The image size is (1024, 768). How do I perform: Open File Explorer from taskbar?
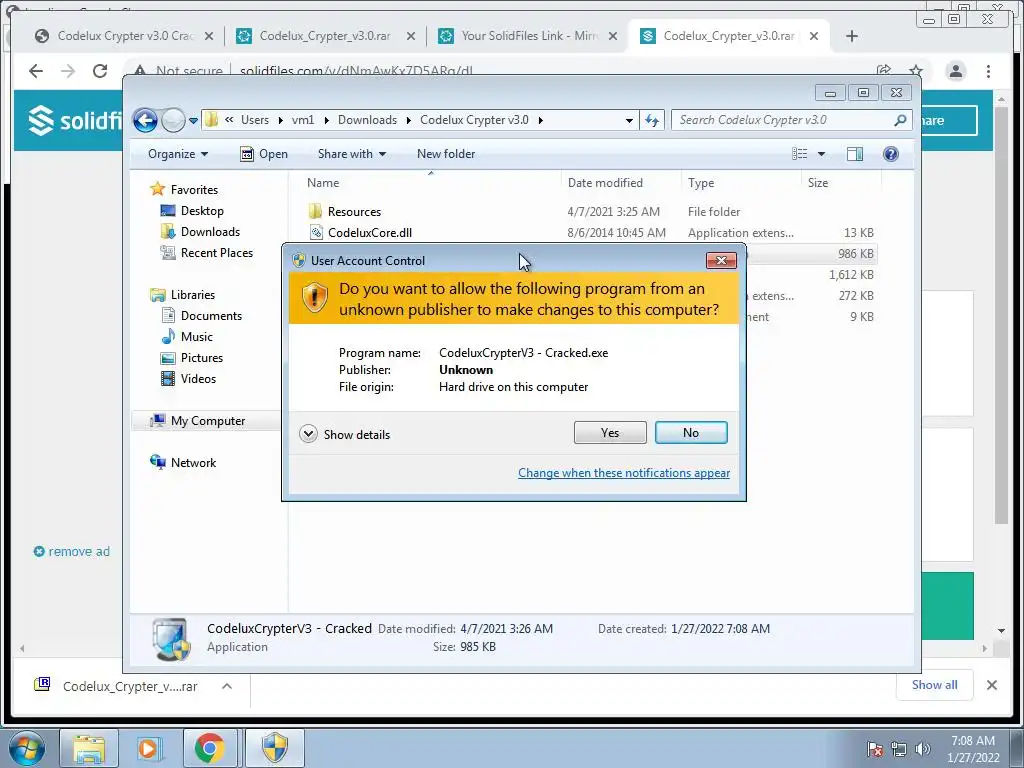[89, 748]
